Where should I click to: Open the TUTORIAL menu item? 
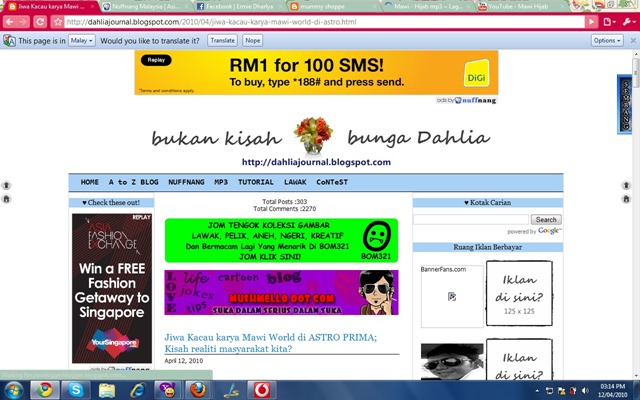click(x=256, y=182)
